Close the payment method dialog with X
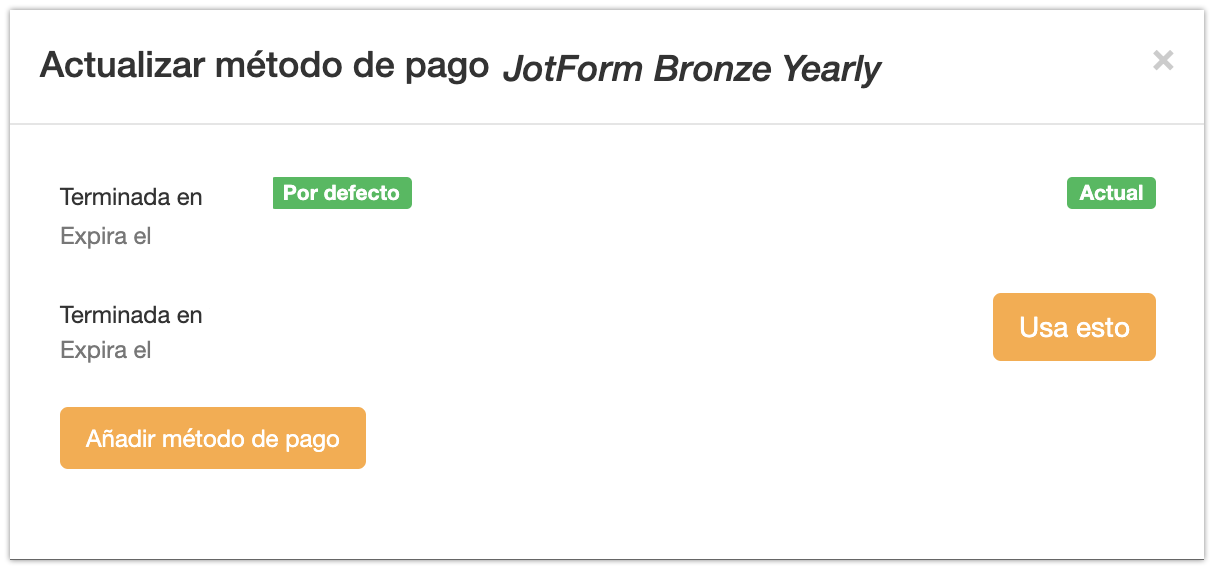The image size is (1214, 570). tap(1162, 60)
